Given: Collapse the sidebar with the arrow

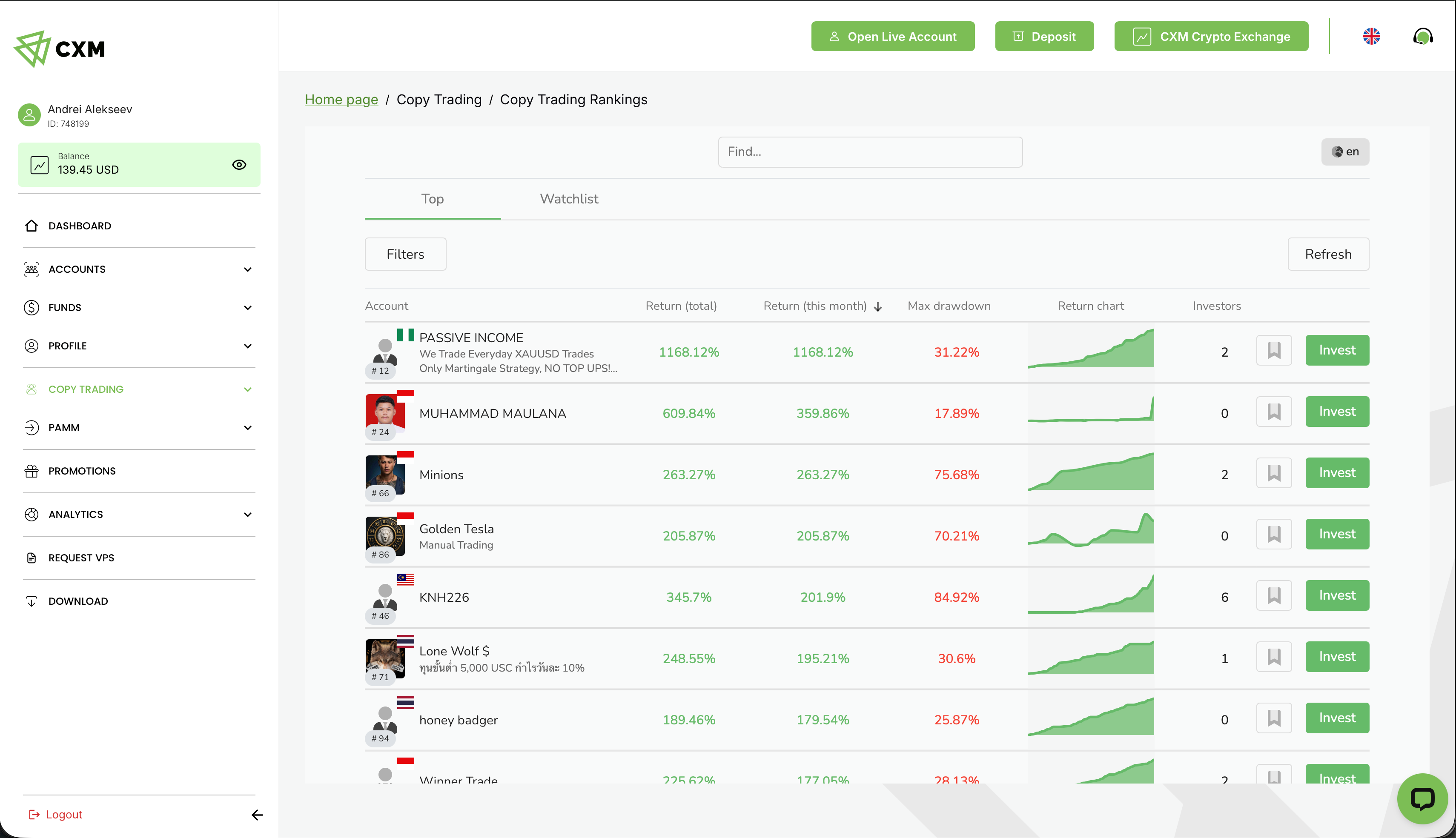Looking at the screenshot, I should (257, 815).
